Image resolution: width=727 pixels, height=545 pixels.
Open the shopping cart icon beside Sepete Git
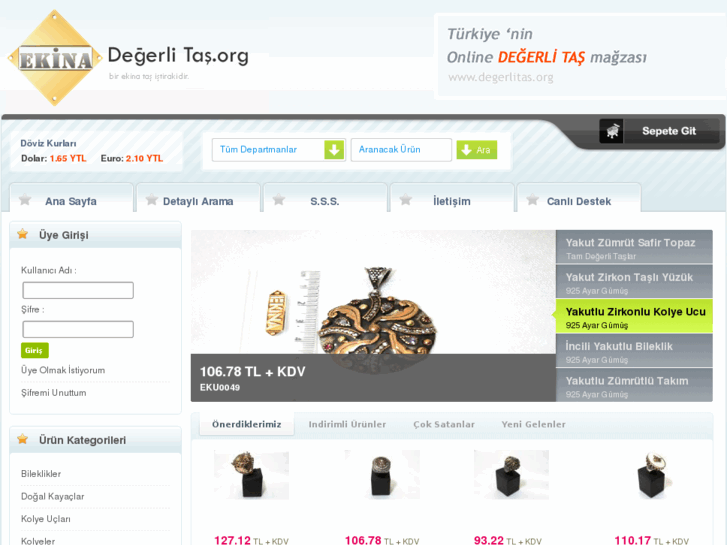[x=612, y=131]
